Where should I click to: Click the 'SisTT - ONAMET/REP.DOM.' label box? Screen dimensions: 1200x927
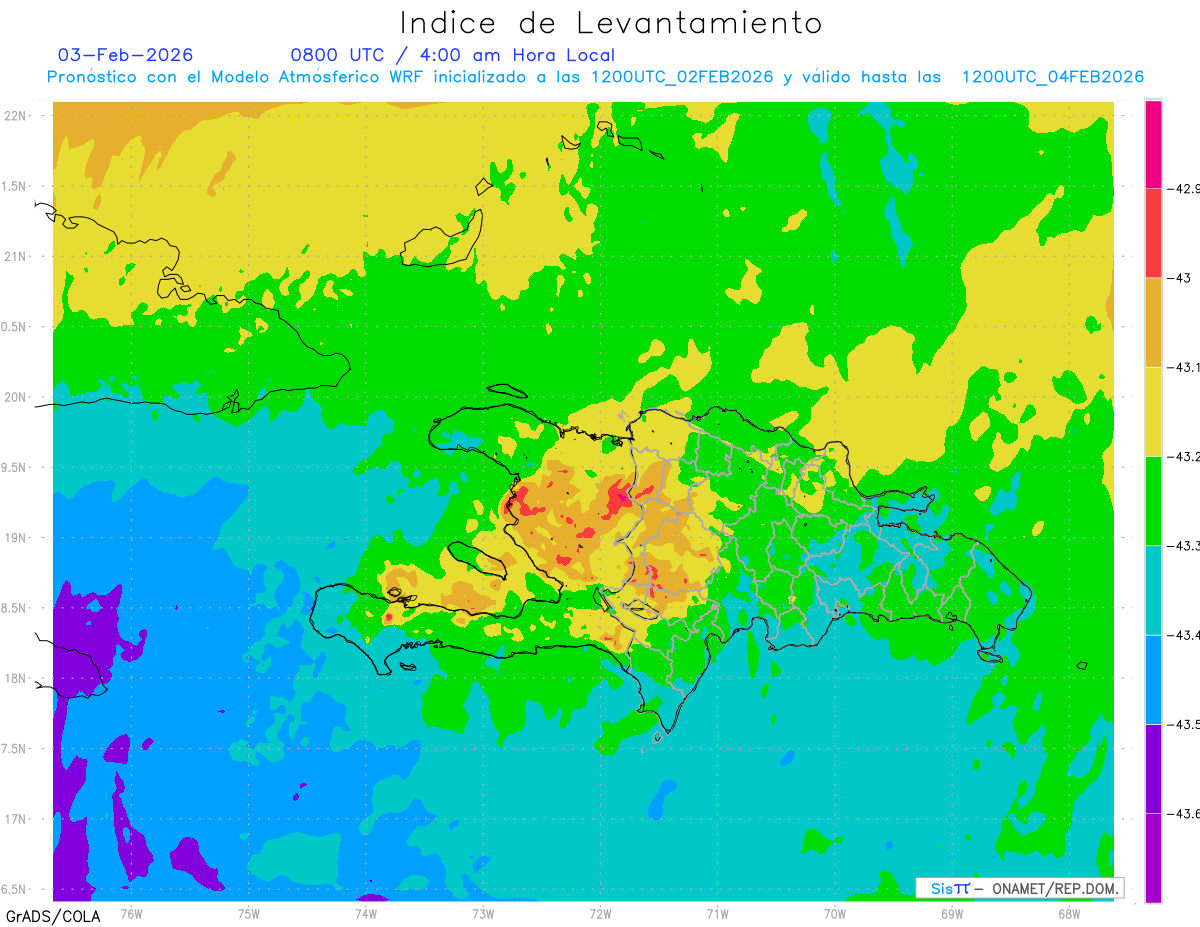pyautogui.click(x=1020, y=888)
